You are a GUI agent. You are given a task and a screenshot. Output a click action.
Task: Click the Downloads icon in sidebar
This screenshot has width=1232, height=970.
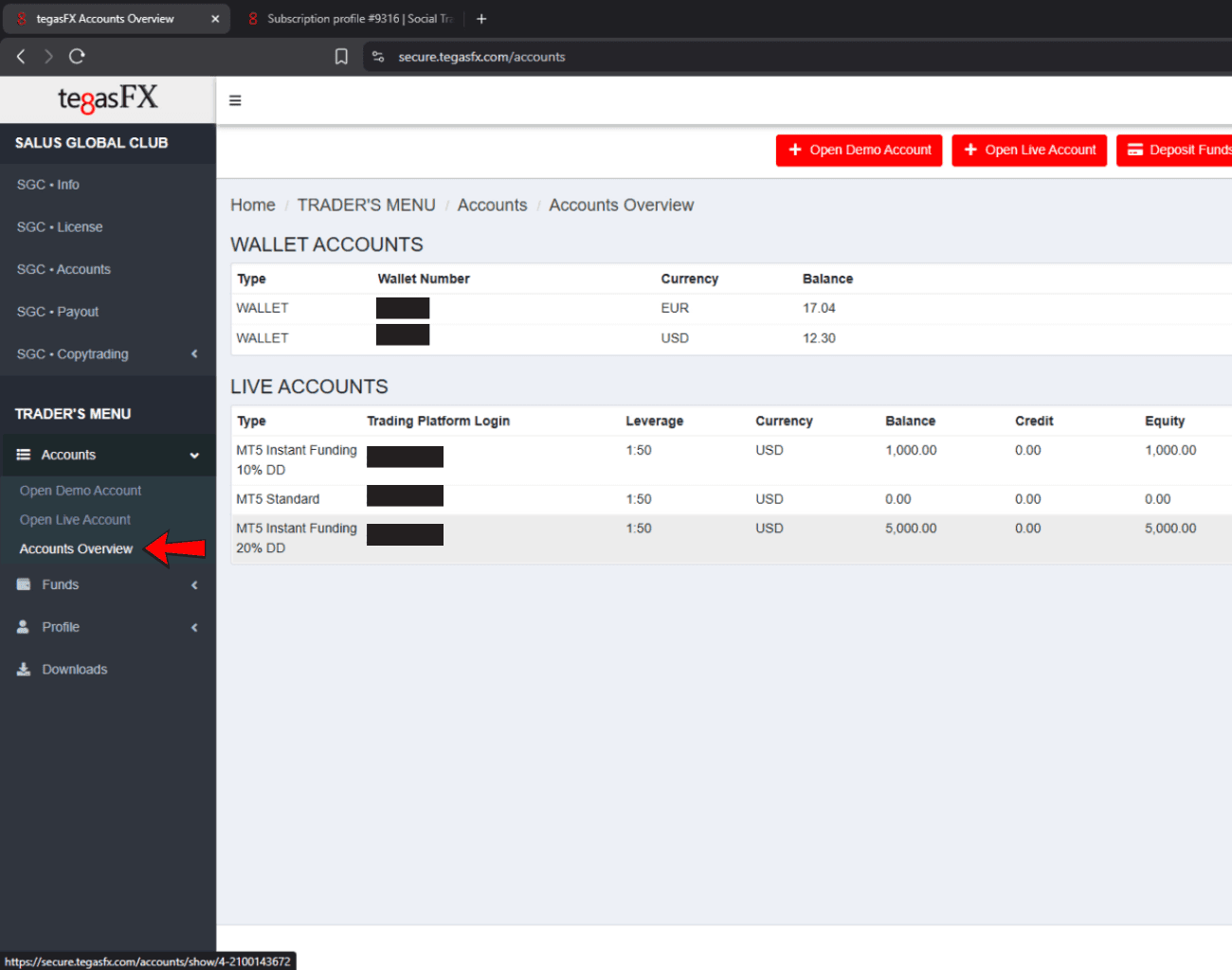coord(24,669)
